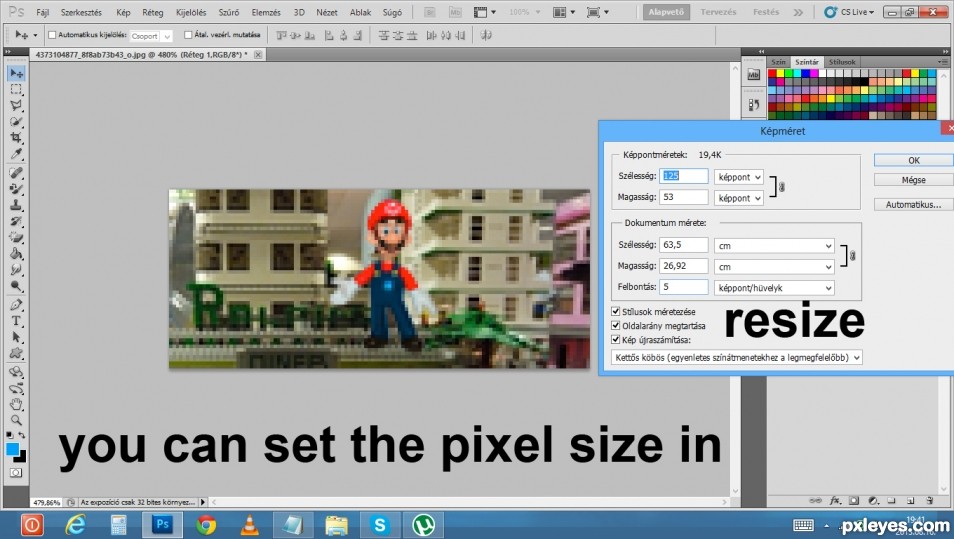Uncheck Oldalarány megtartása checkbox
Viewport: 954px width, 539px height.
(x=615, y=325)
